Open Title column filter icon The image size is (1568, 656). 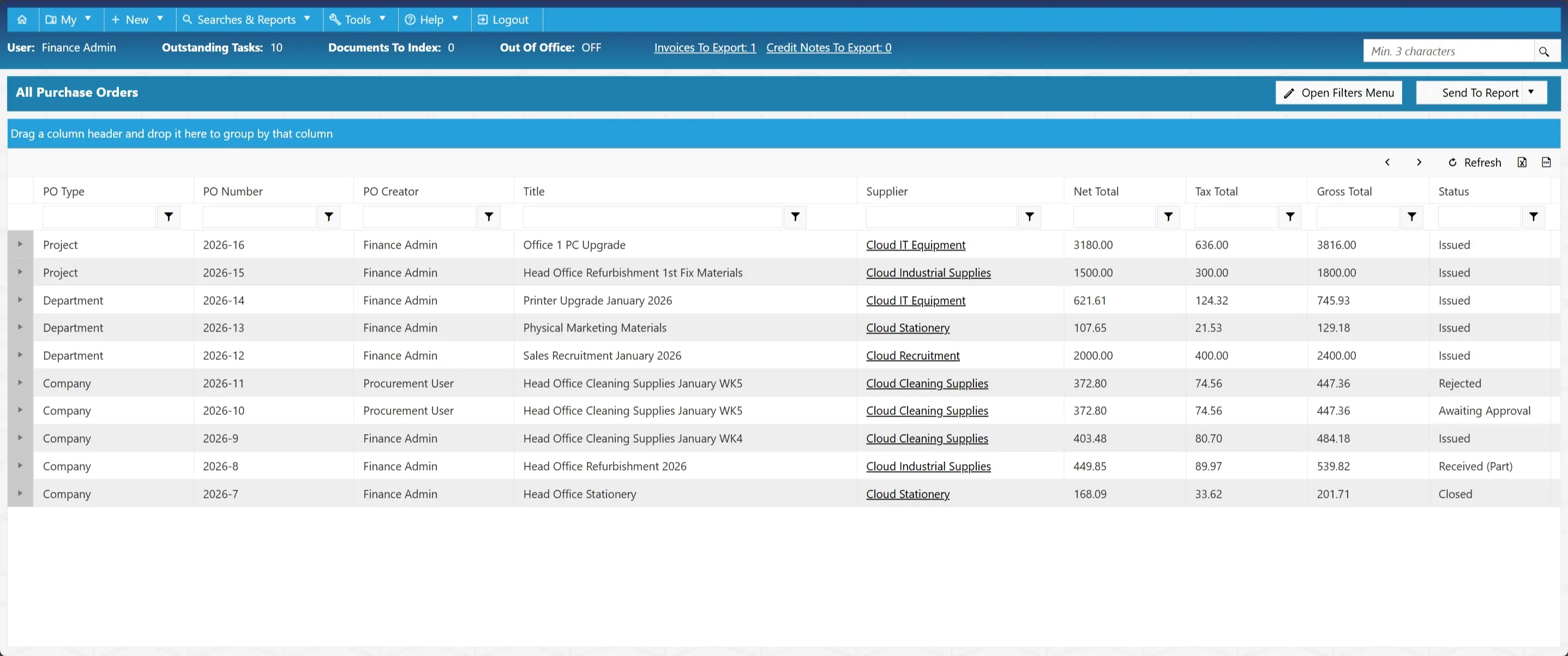(795, 216)
